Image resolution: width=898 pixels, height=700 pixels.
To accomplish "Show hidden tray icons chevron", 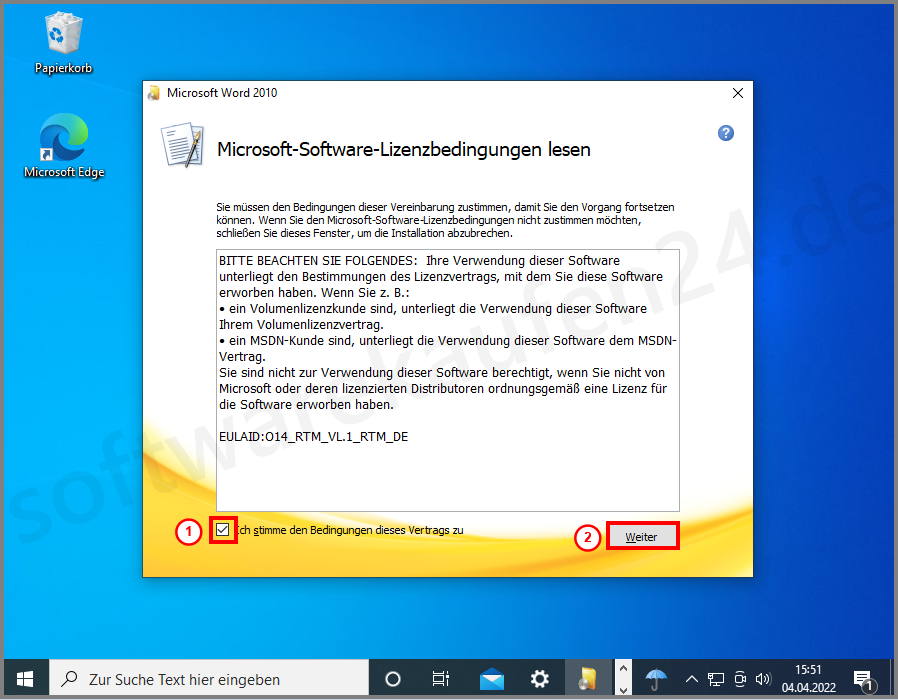I will pos(691,679).
